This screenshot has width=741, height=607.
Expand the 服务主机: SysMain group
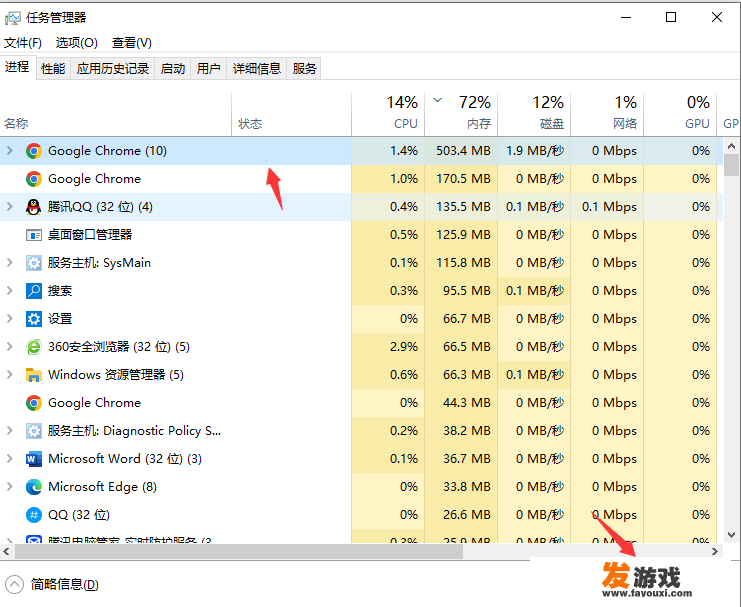[9, 263]
